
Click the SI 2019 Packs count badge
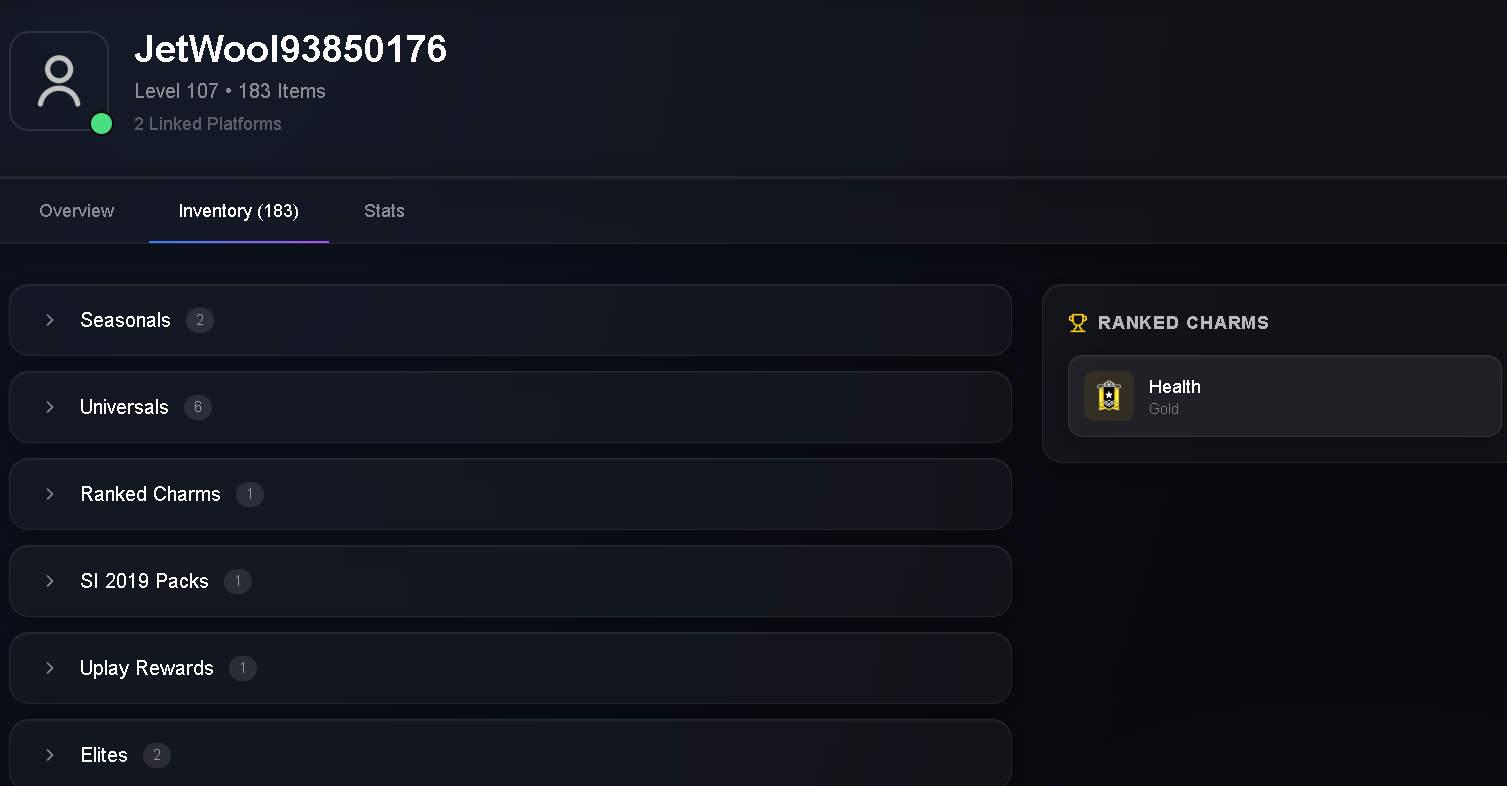tap(238, 581)
